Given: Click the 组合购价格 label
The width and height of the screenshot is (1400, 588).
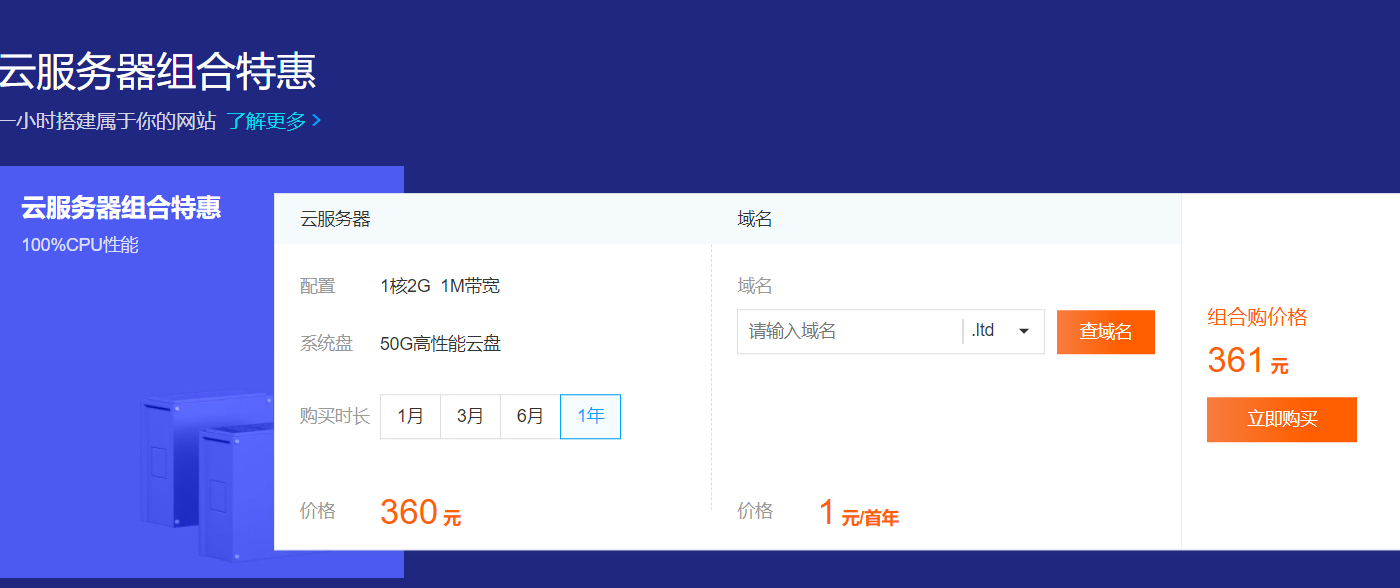Looking at the screenshot, I should [x=1257, y=317].
